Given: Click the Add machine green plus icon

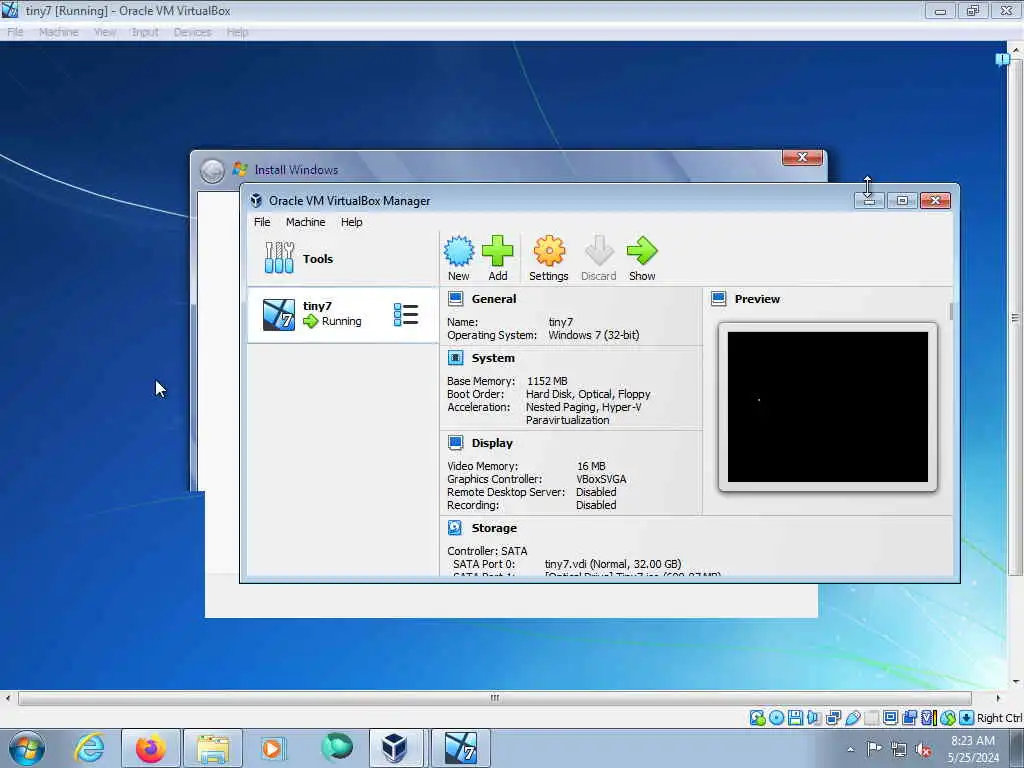Looking at the screenshot, I should pyautogui.click(x=498, y=251).
